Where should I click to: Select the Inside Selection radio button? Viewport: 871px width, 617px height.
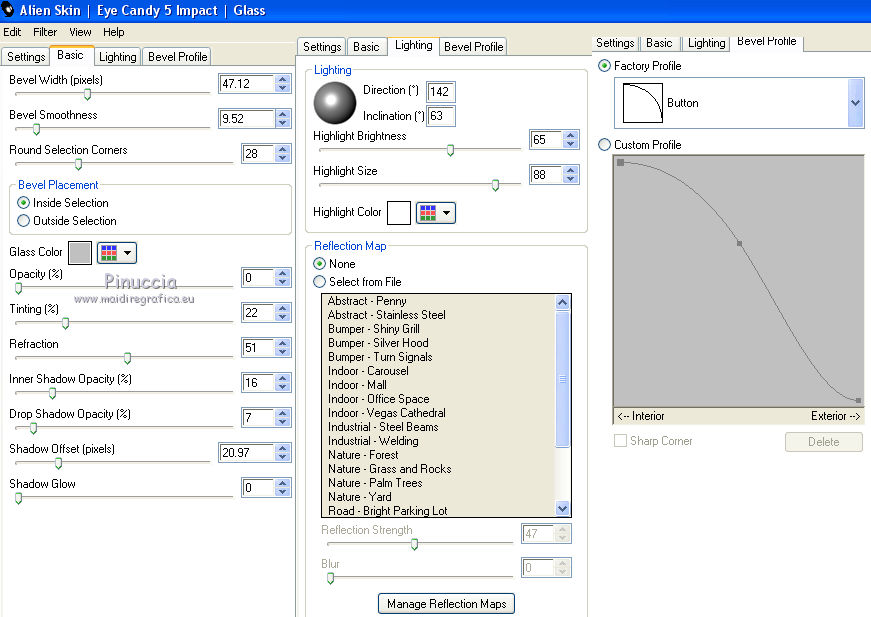24,203
